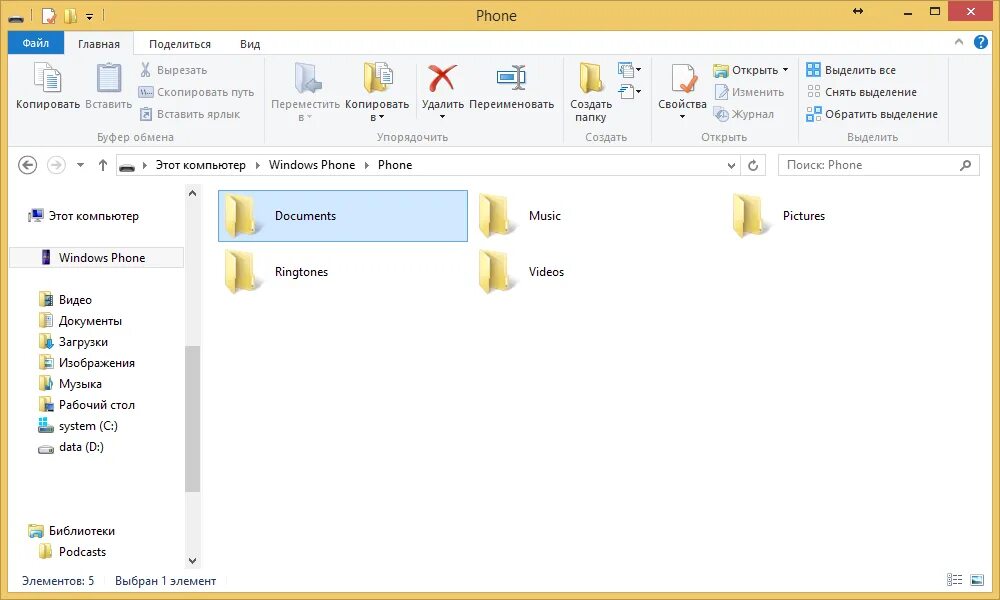This screenshot has width=1000, height=600.
Task: Select the Videos folder
Action: [x=522, y=272]
